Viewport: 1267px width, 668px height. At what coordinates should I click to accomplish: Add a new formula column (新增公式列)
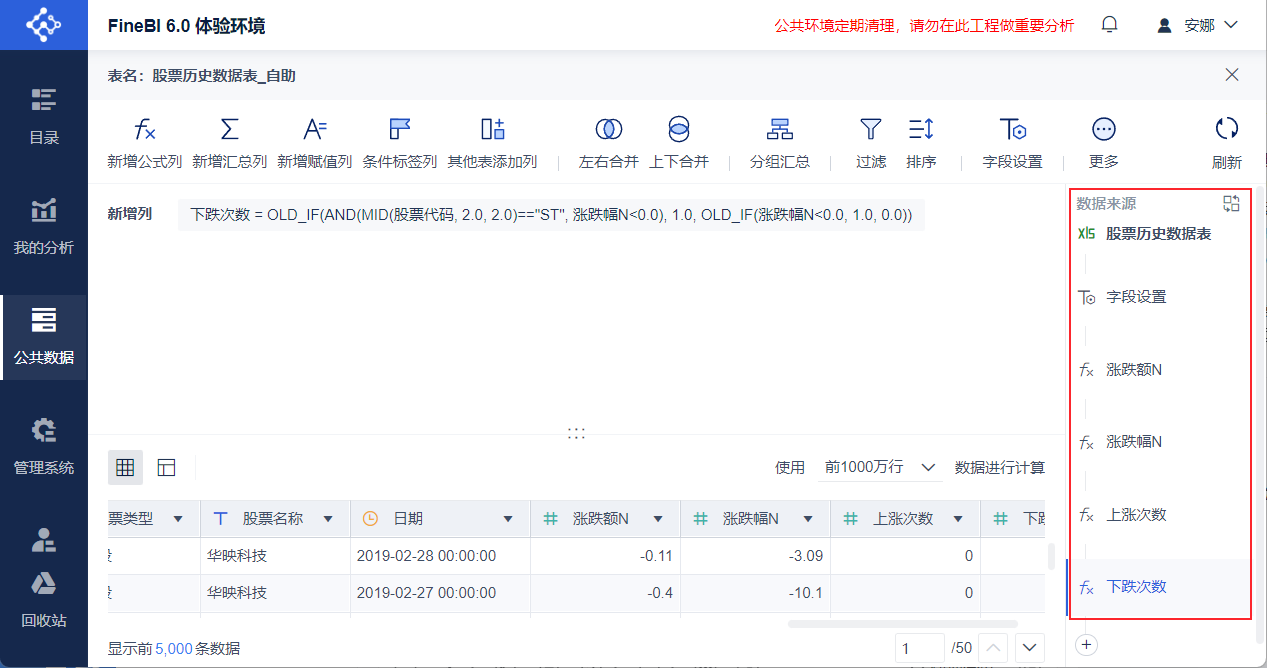click(145, 144)
